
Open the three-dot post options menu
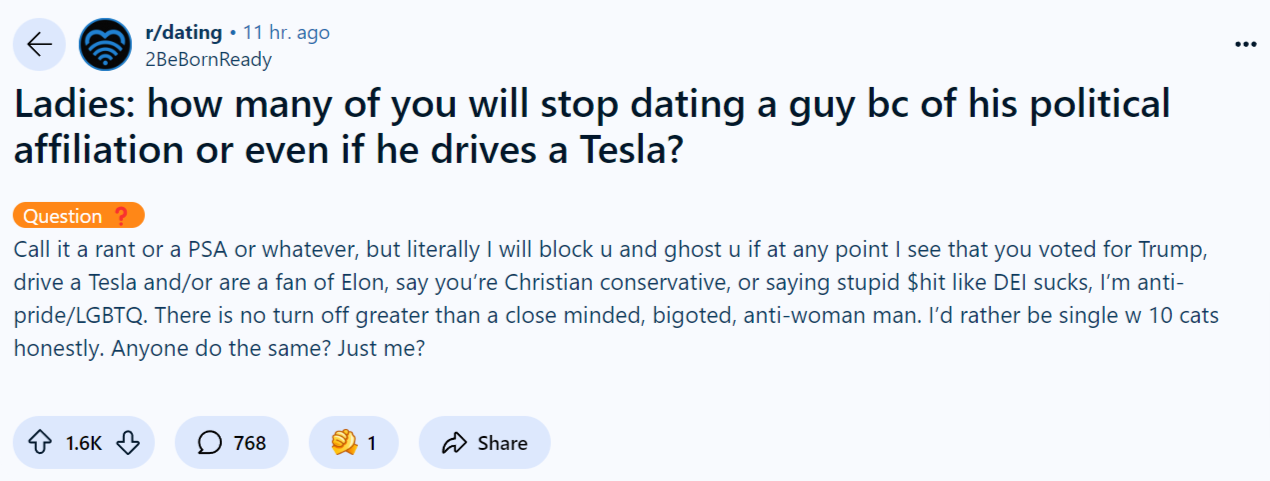pyautogui.click(x=1245, y=44)
